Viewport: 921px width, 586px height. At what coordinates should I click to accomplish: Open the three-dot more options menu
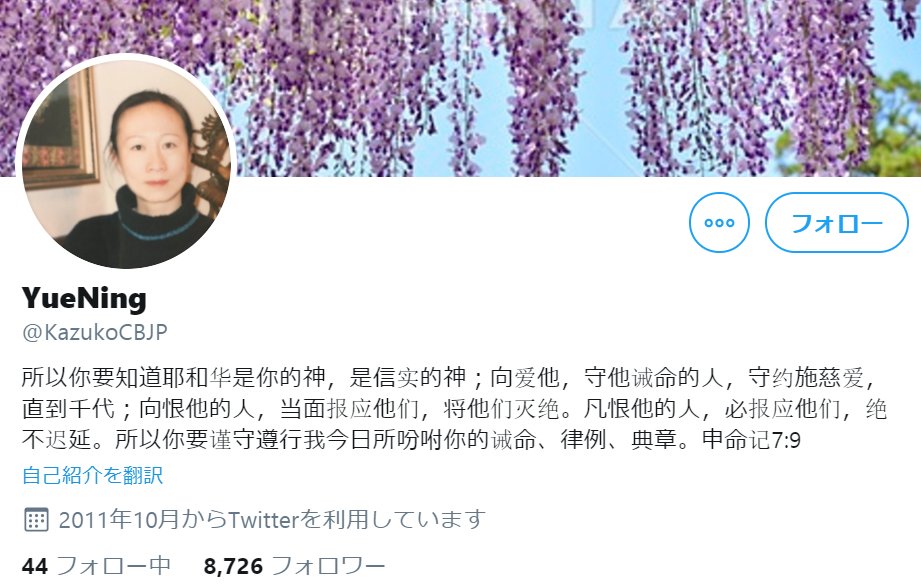(x=719, y=223)
